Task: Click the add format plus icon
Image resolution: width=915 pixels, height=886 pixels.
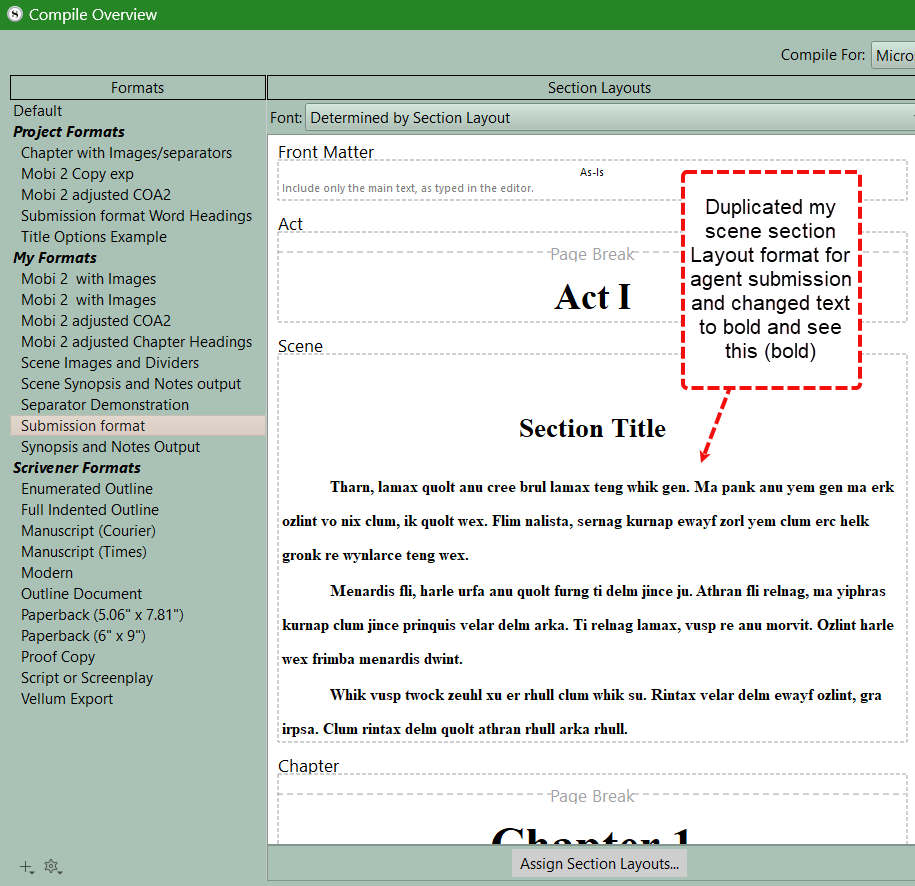Action: pyautogui.click(x=25, y=866)
